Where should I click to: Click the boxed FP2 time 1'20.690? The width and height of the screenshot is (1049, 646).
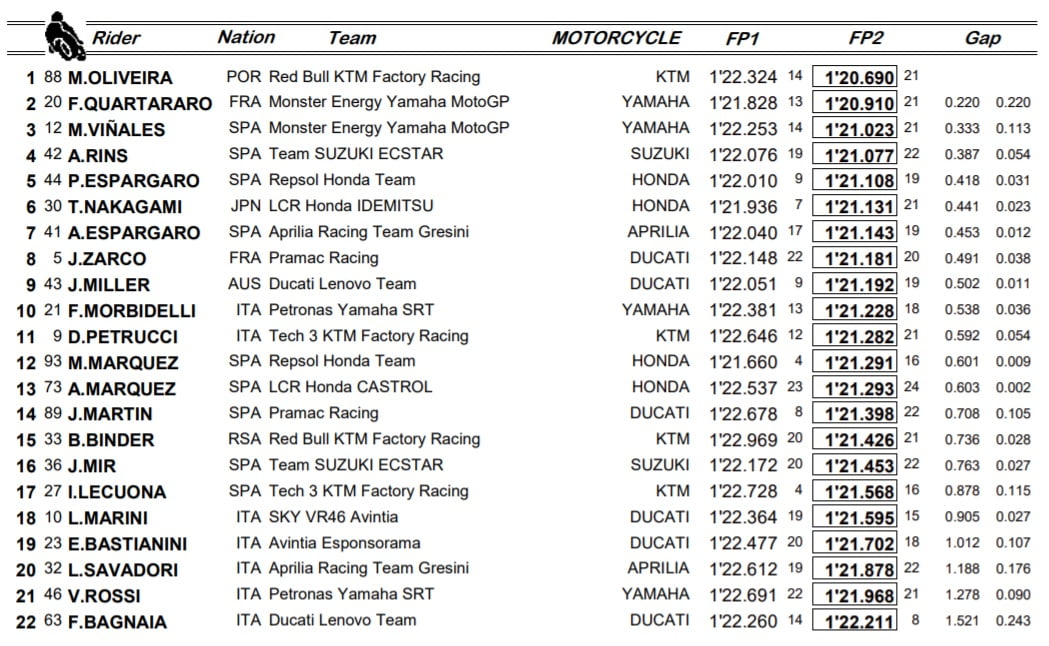pyautogui.click(x=855, y=77)
